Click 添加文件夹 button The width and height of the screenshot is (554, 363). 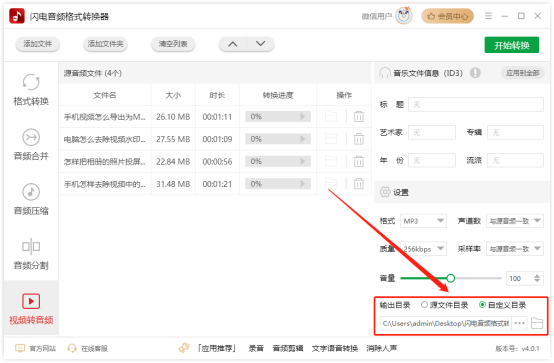[x=105, y=44]
